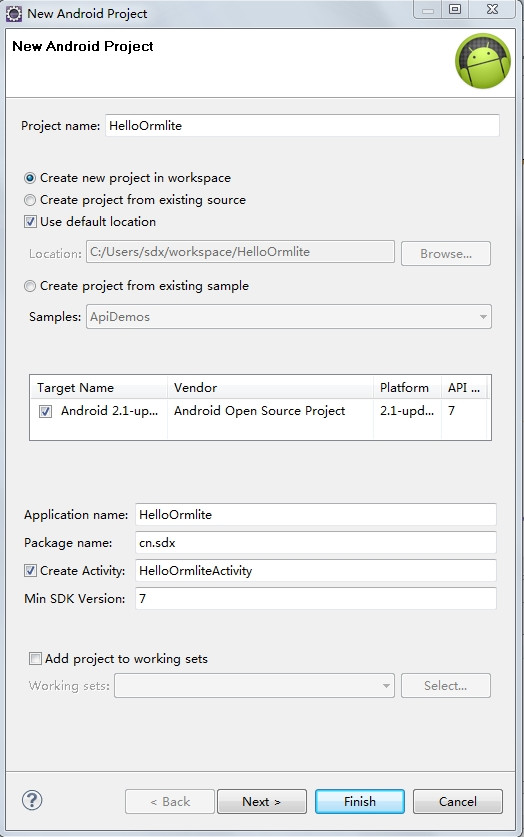This screenshot has height=837, width=524.
Task: Click the API level 7 cell
Action: tap(451, 410)
